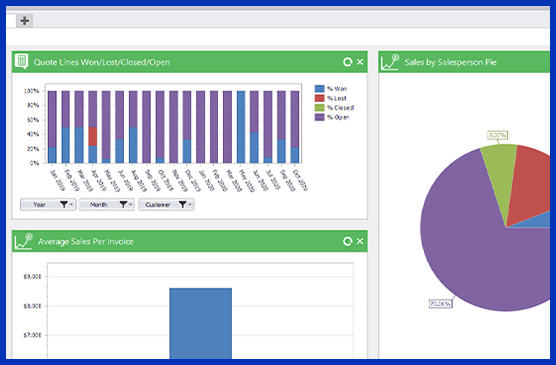Screen dimensions: 556x365
Task: Click the red Lost segment in Apr 2019 bar
Action: (x=93, y=137)
